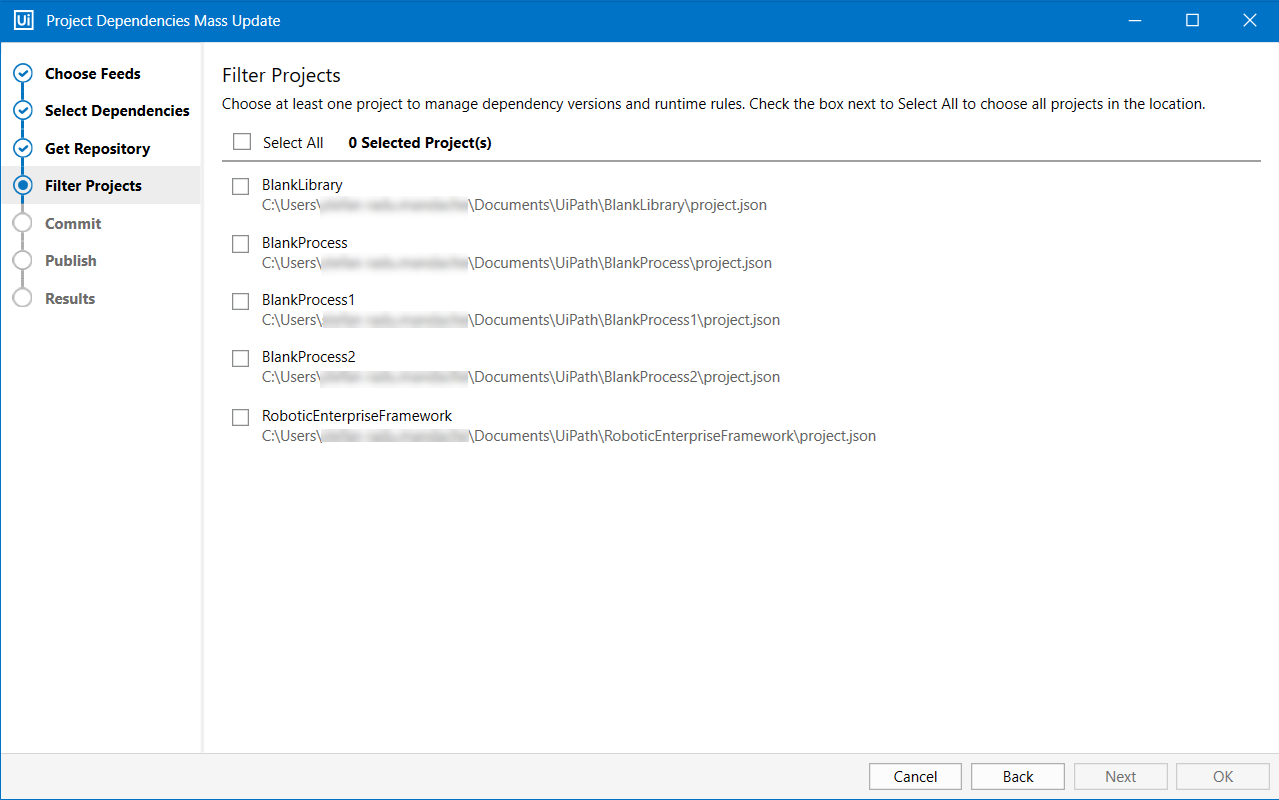Click the UiPath logo in the title bar
The height and width of the screenshot is (800, 1279).
click(23, 19)
